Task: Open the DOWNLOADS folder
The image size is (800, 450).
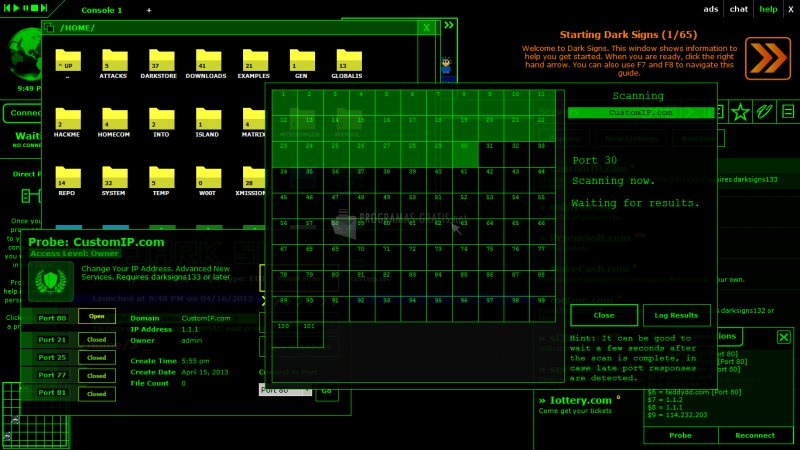Action: (x=206, y=64)
